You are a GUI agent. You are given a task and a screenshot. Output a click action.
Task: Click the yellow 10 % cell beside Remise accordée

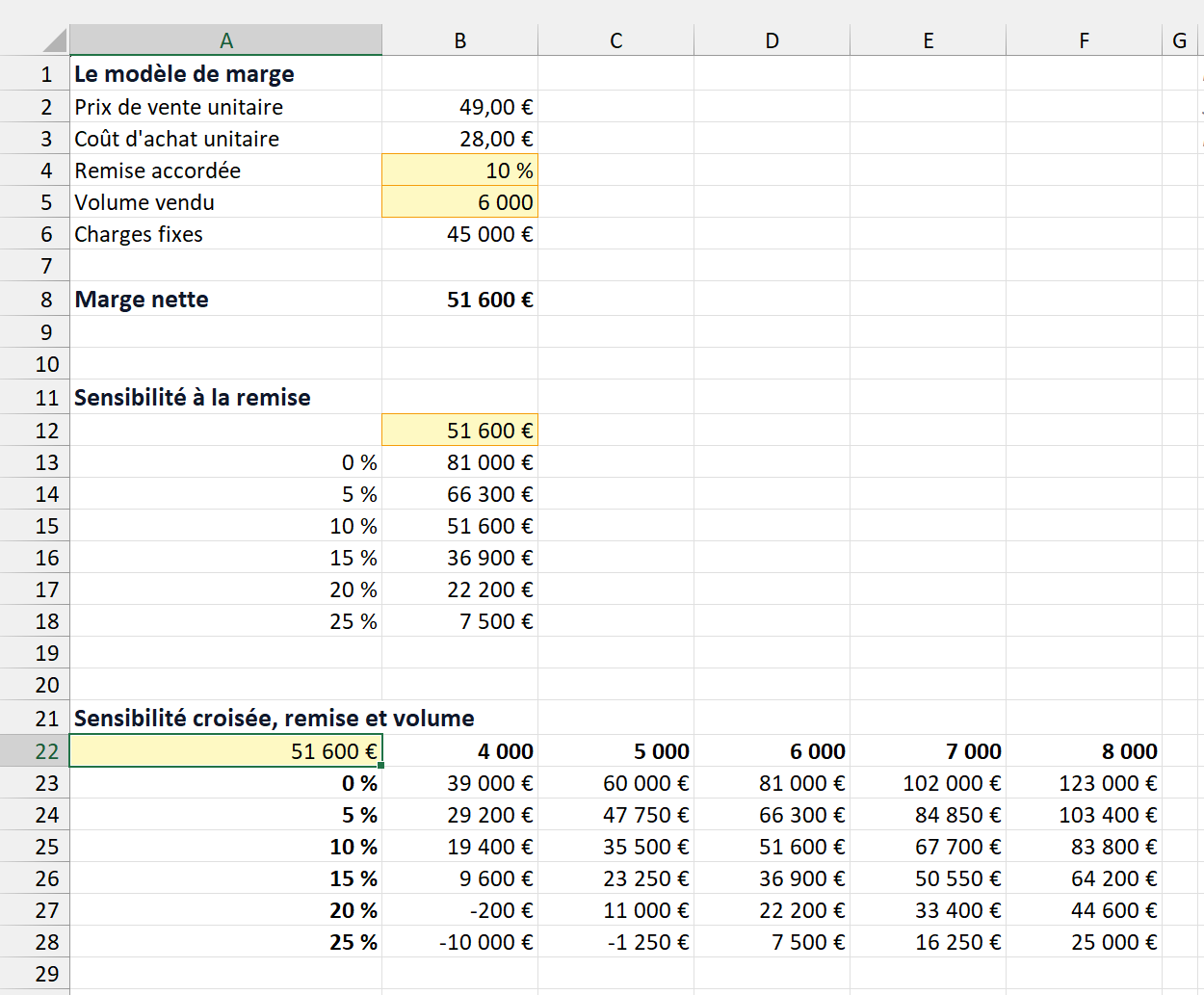click(x=460, y=170)
